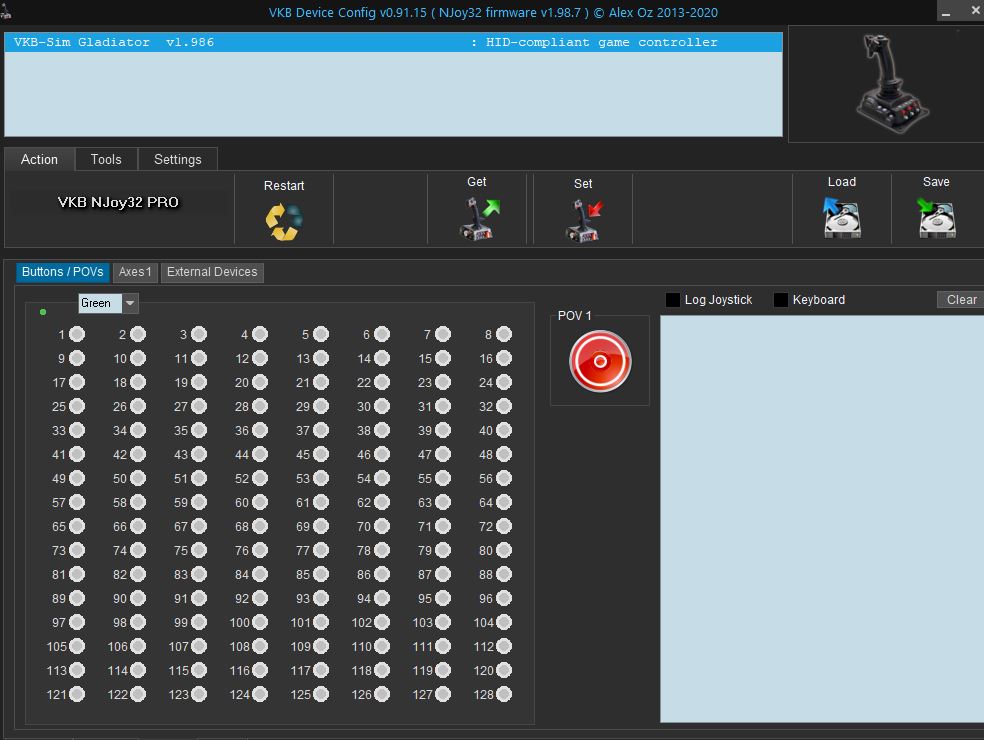Click button indicator 73
Image resolution: width=984 pixels, height=740 pixels.
coord(77,550)
